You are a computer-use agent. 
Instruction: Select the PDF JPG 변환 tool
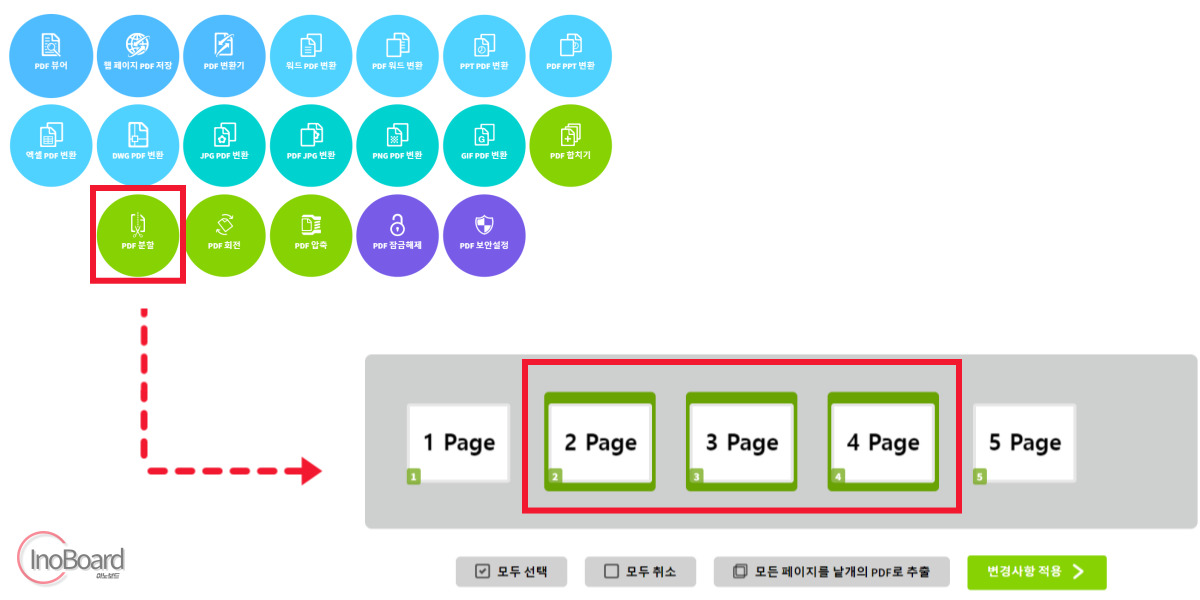[311, 146]
